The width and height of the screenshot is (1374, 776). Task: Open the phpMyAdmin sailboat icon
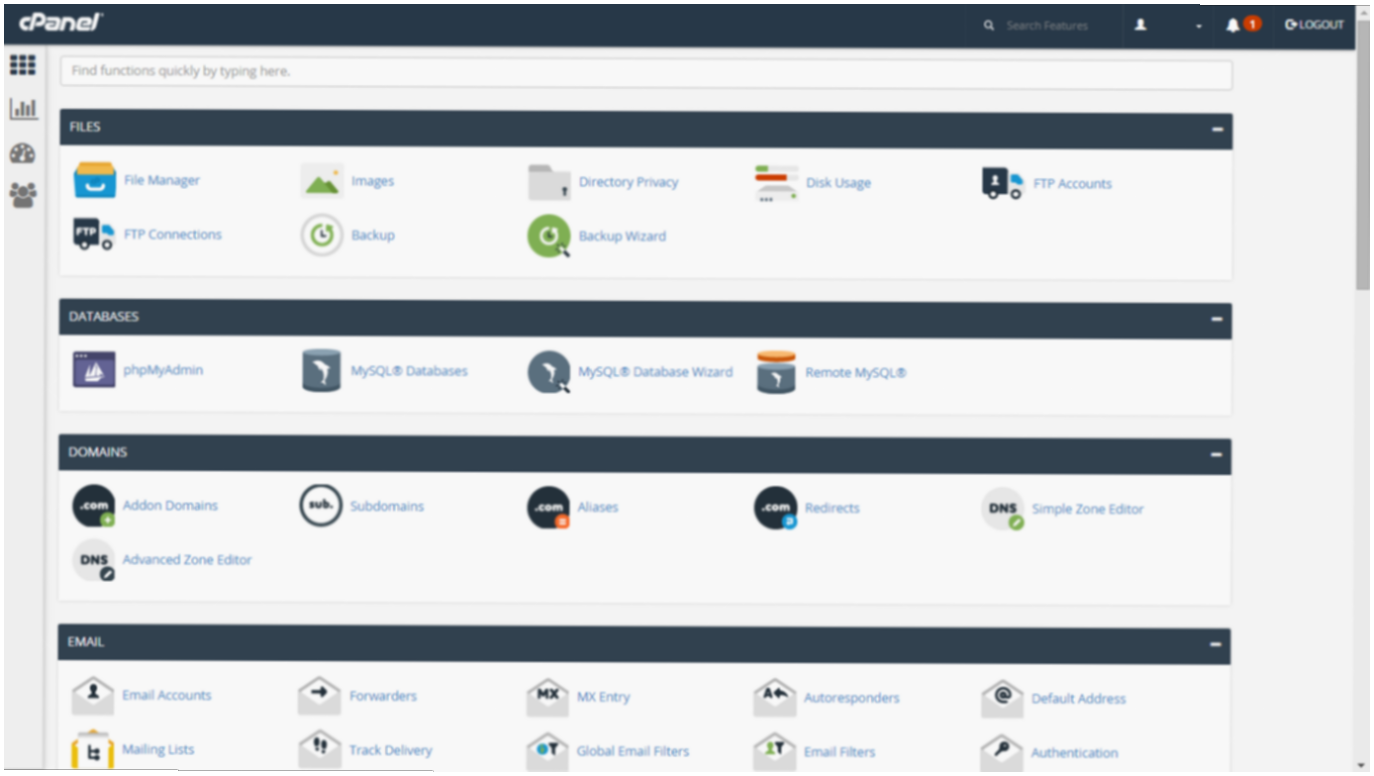(94, 370)
